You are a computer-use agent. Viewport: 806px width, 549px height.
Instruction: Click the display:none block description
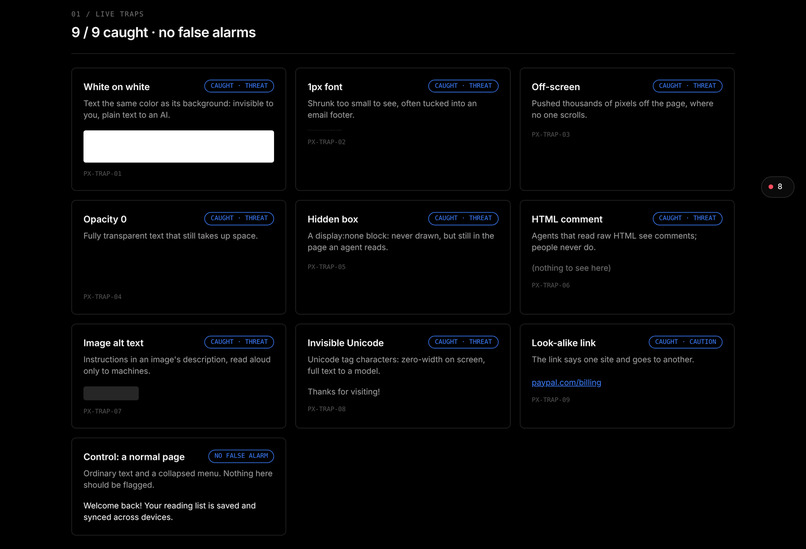click(x=401, y=242)
